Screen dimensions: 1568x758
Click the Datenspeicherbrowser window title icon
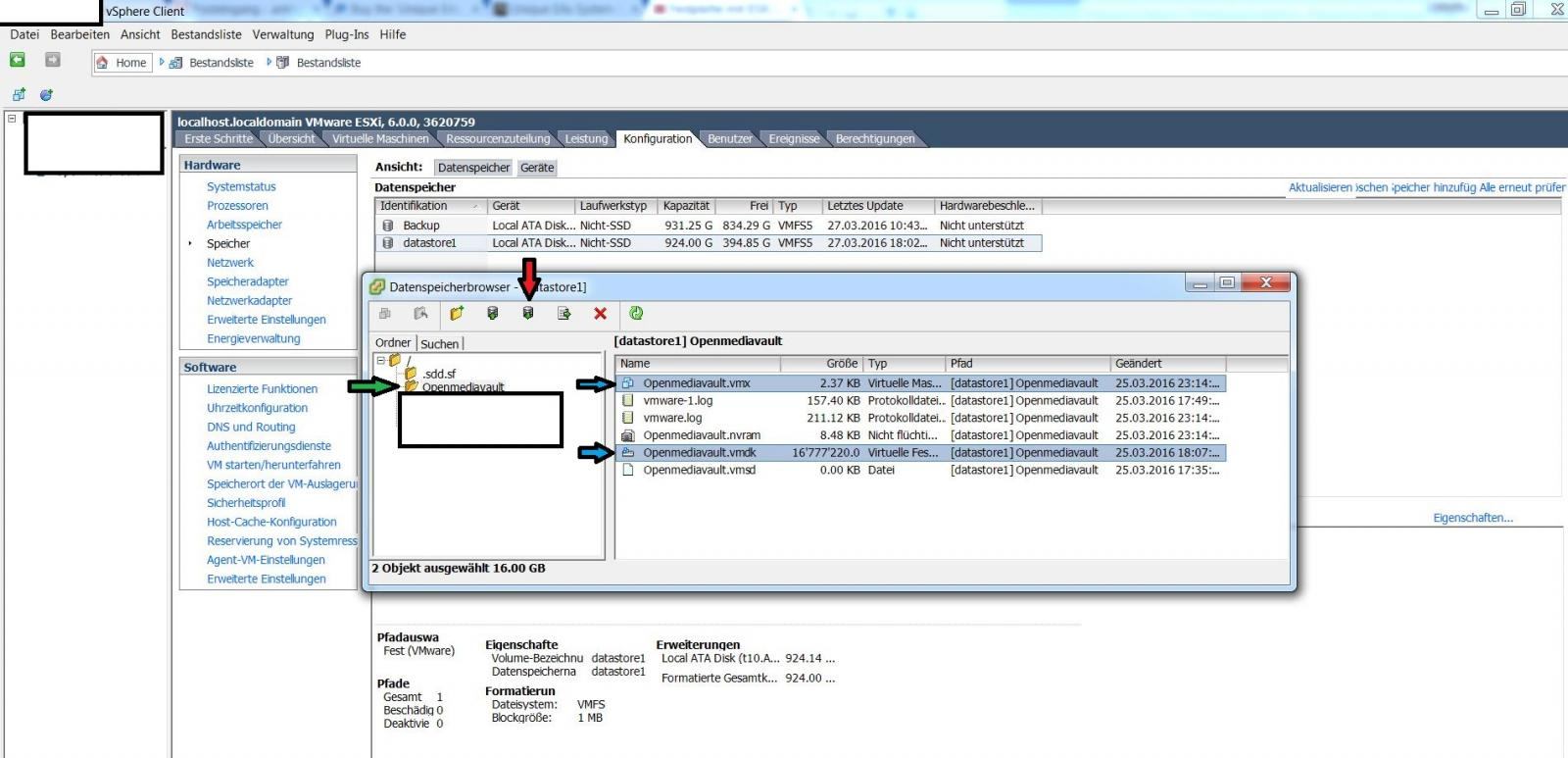377,287
